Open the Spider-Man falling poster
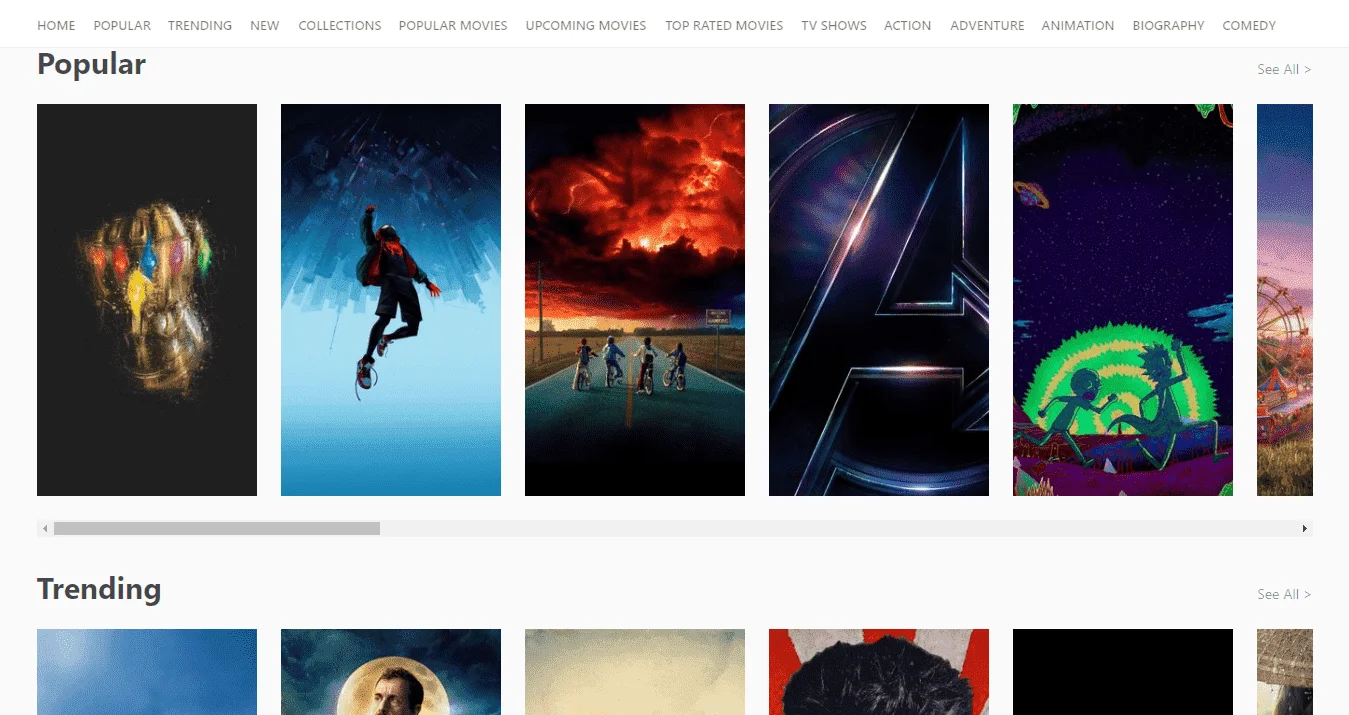The image size is (1349, 715). pyautogui.click(x=391, y=300)
